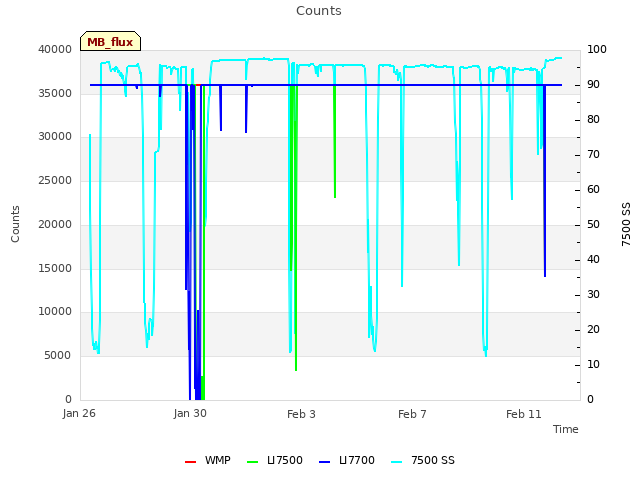Viewport: 640px width, 480px height.
Task: Toggle the LI7700 legend entry
Action: (347, 460)
